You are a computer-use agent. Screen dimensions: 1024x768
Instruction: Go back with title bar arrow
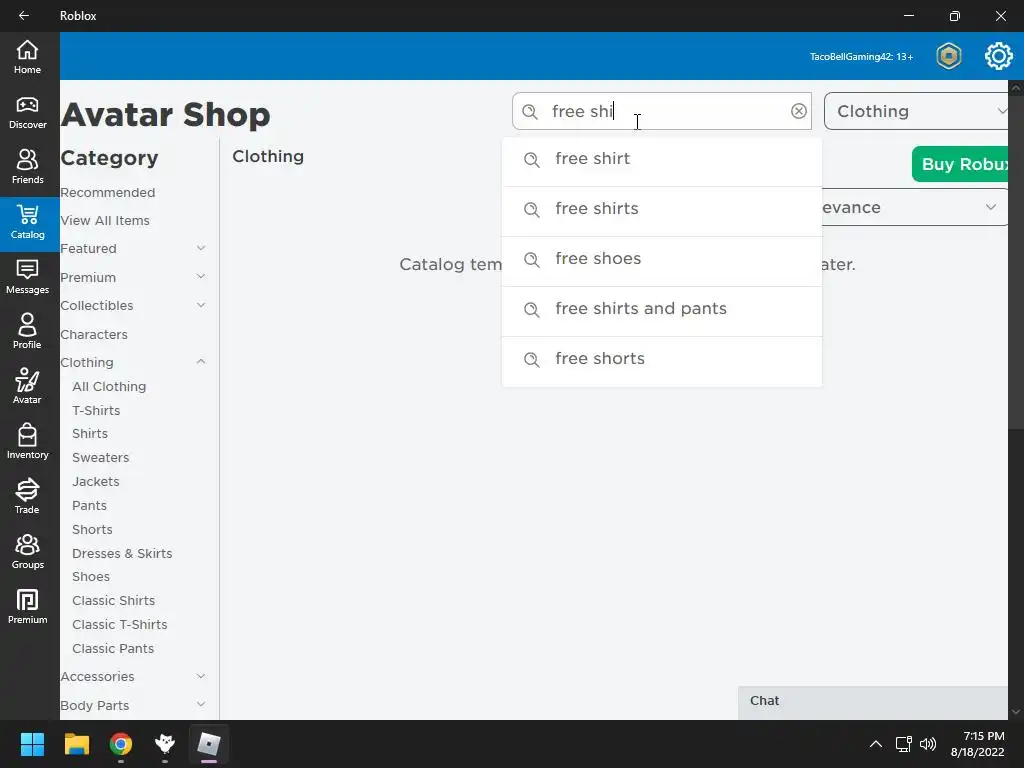pyautogui.click(x=24, y=16)
